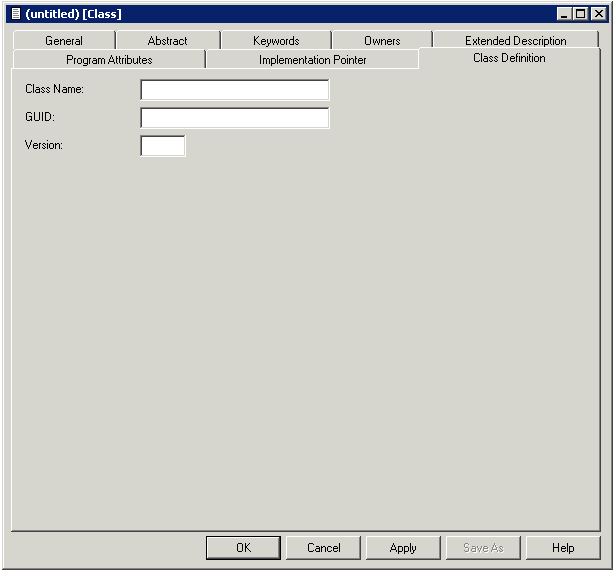Select the Keywords tab

click(x=276, y=41)
